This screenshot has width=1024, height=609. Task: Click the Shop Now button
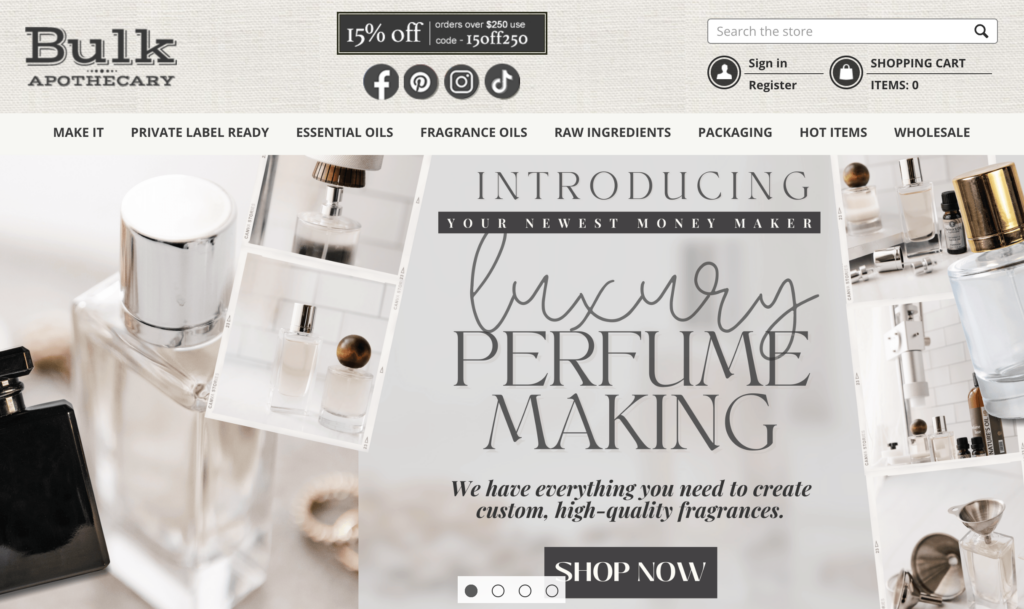click(630, 572)
